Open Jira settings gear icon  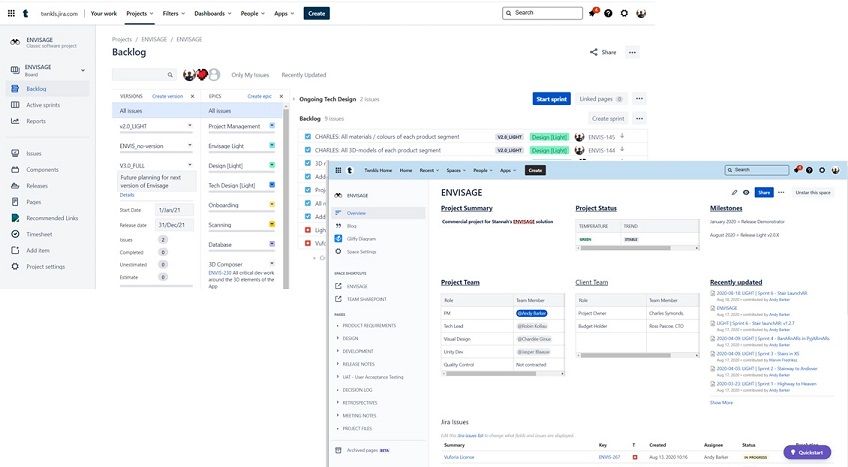point(624,14)
